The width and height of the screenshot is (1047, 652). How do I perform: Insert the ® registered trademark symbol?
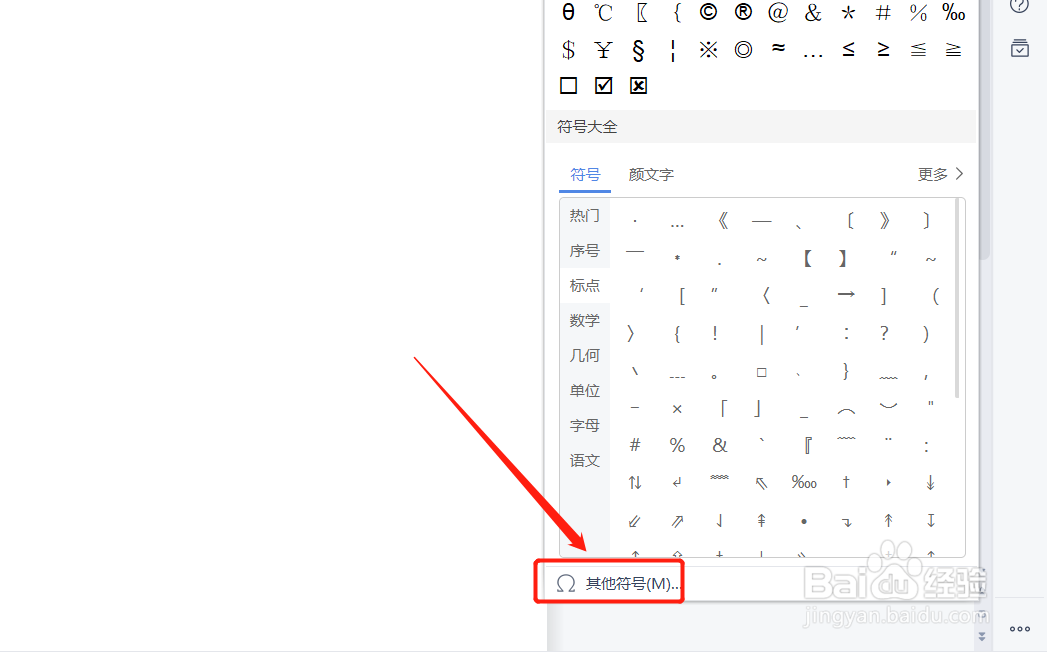point(743,12)
